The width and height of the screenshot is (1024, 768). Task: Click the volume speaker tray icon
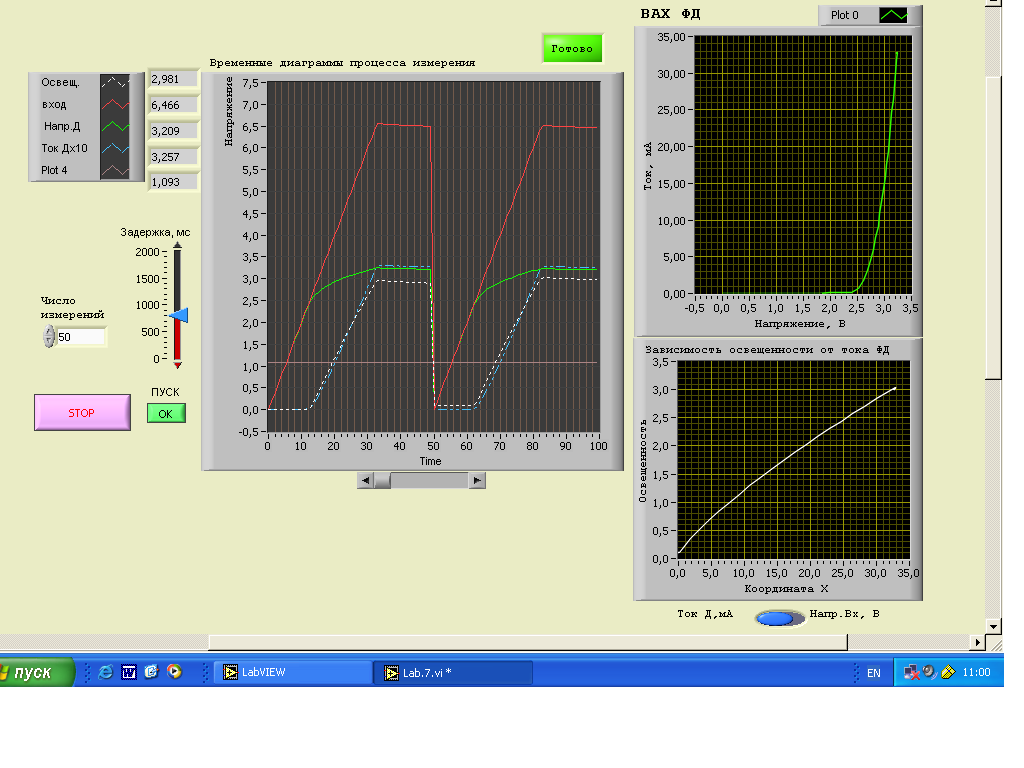click(929, 672)
